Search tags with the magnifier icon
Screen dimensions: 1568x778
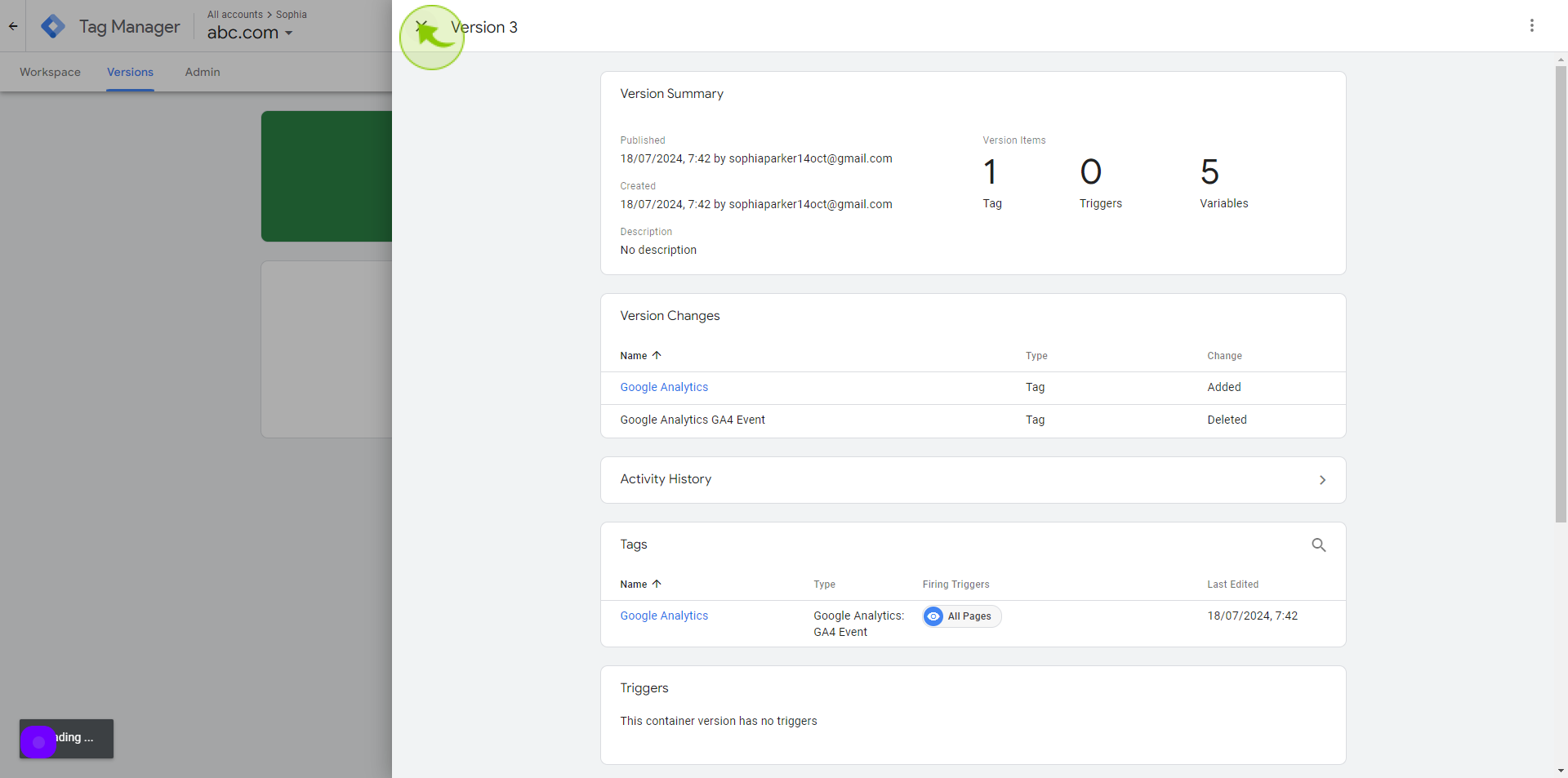pyautogui.click(x=1318, y=545)
